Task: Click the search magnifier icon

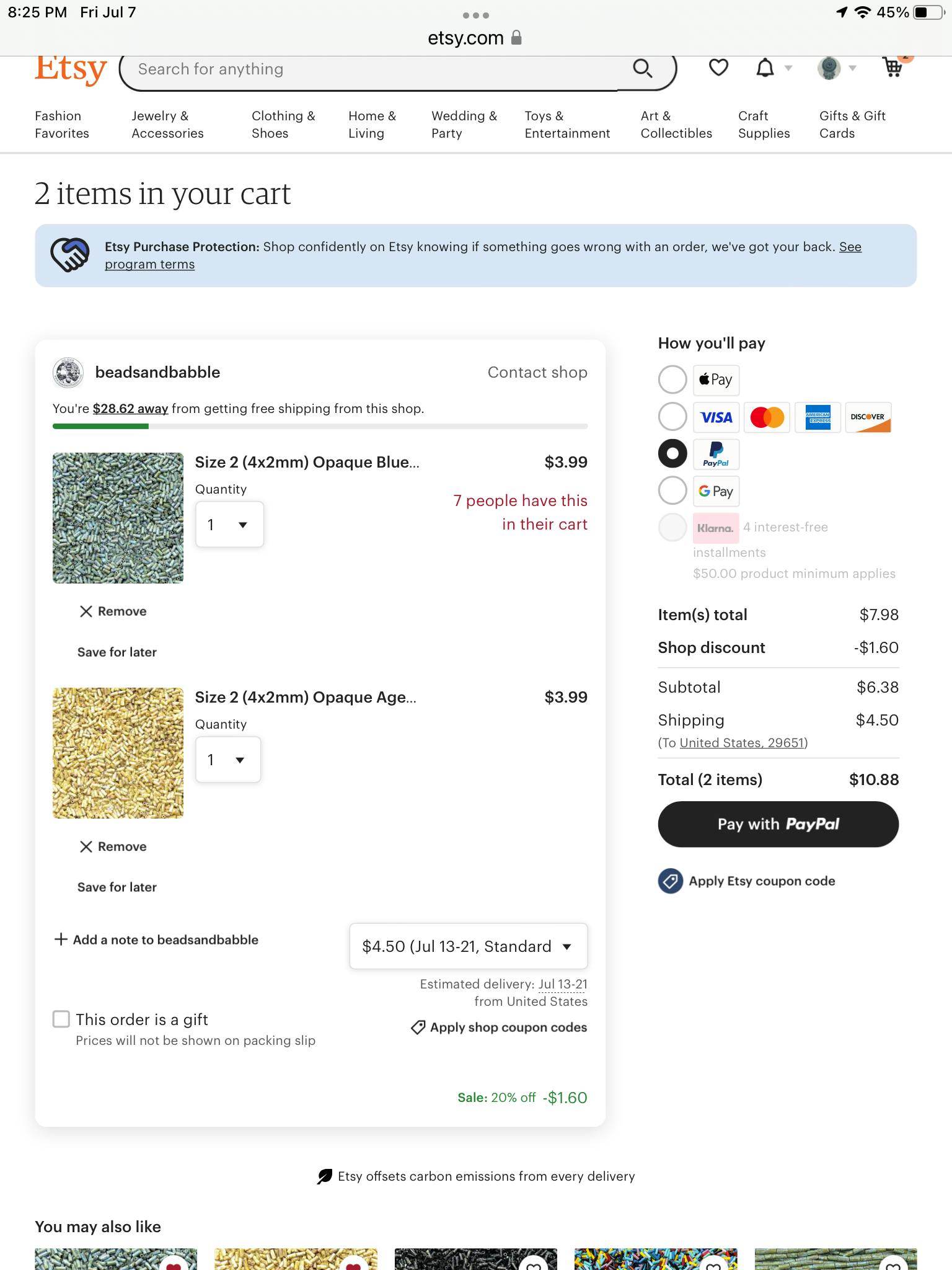Action: coord(642,69)
